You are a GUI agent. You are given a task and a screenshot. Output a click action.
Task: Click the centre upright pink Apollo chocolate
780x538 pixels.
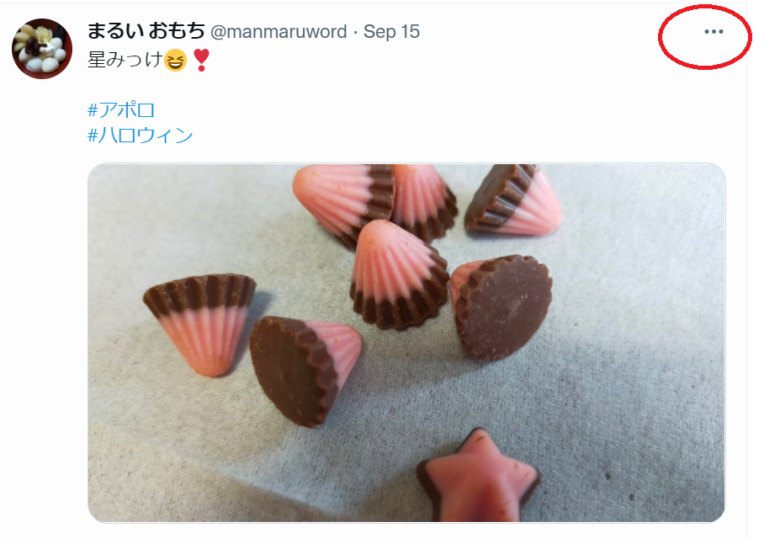point(399,275)
